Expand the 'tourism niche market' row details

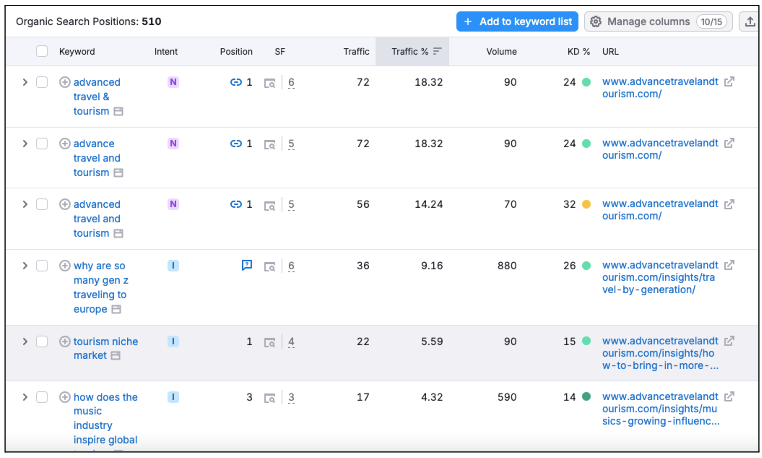pos(25,341)
